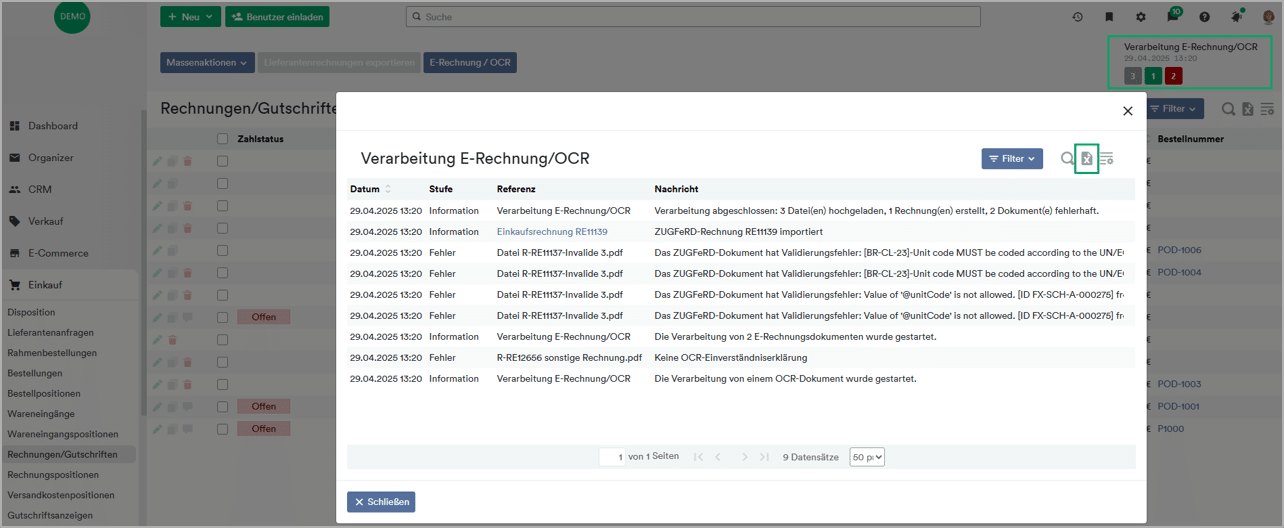This screenshot has height=528, width=1284.
Task: Open the history clock icon in top bar
Action: 1077,17
